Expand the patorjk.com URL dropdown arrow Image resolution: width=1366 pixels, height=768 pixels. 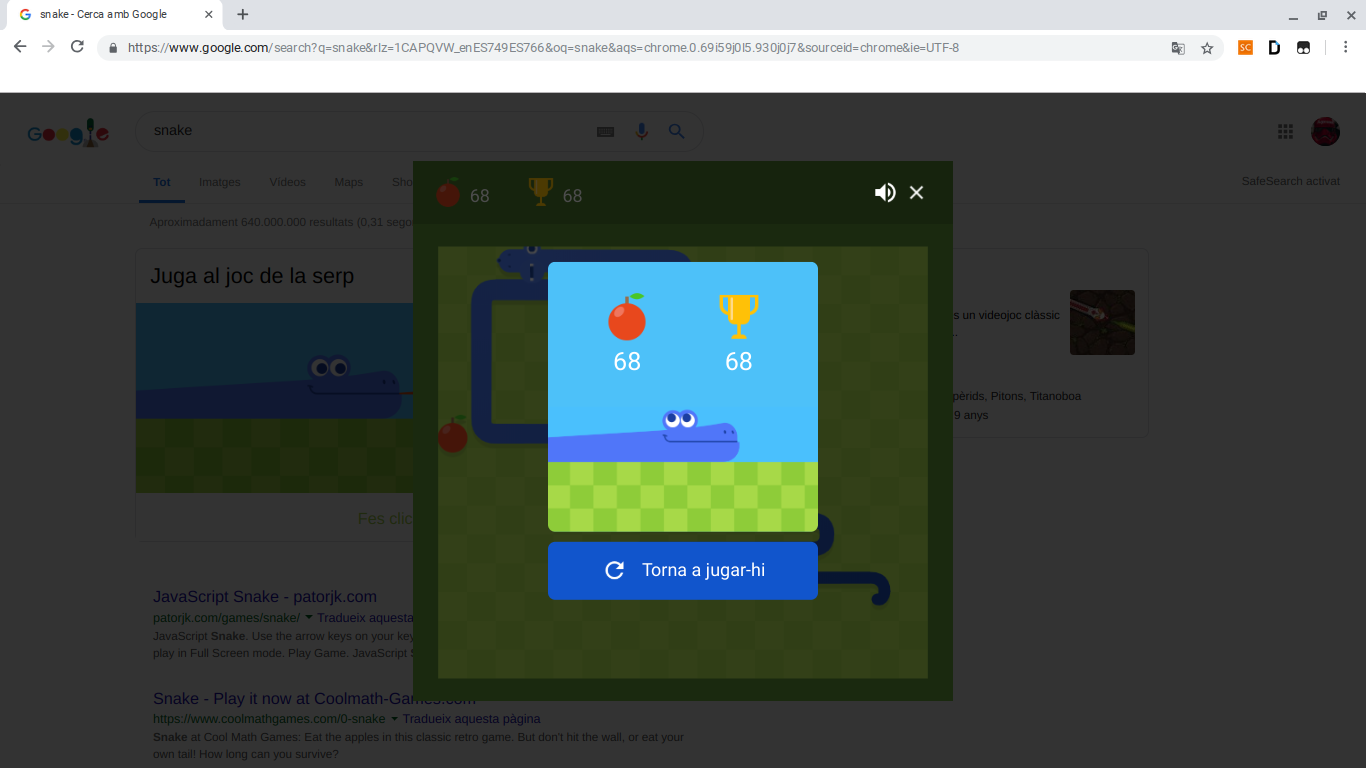pyautogui.click(x=309, y=618)
